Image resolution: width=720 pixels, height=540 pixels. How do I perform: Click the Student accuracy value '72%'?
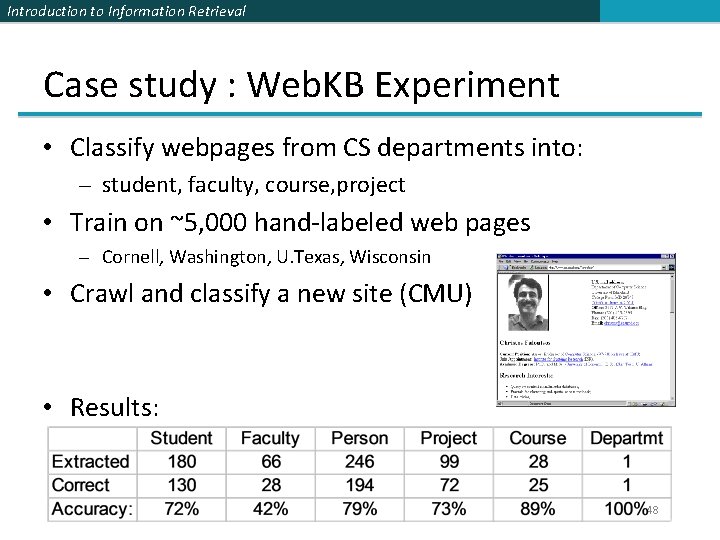click(x=182, y=509)
